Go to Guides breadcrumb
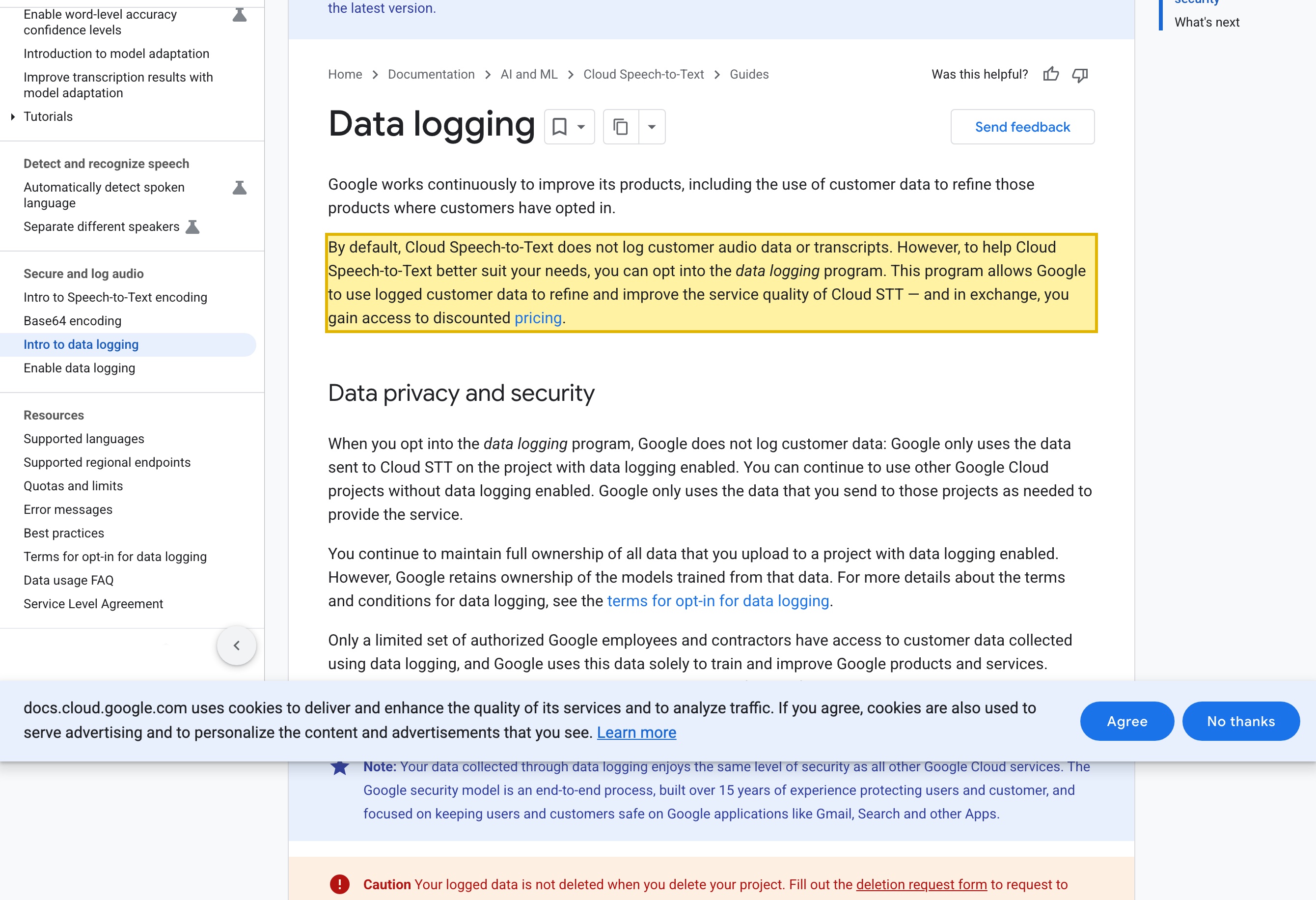 (x=749, y=74)
